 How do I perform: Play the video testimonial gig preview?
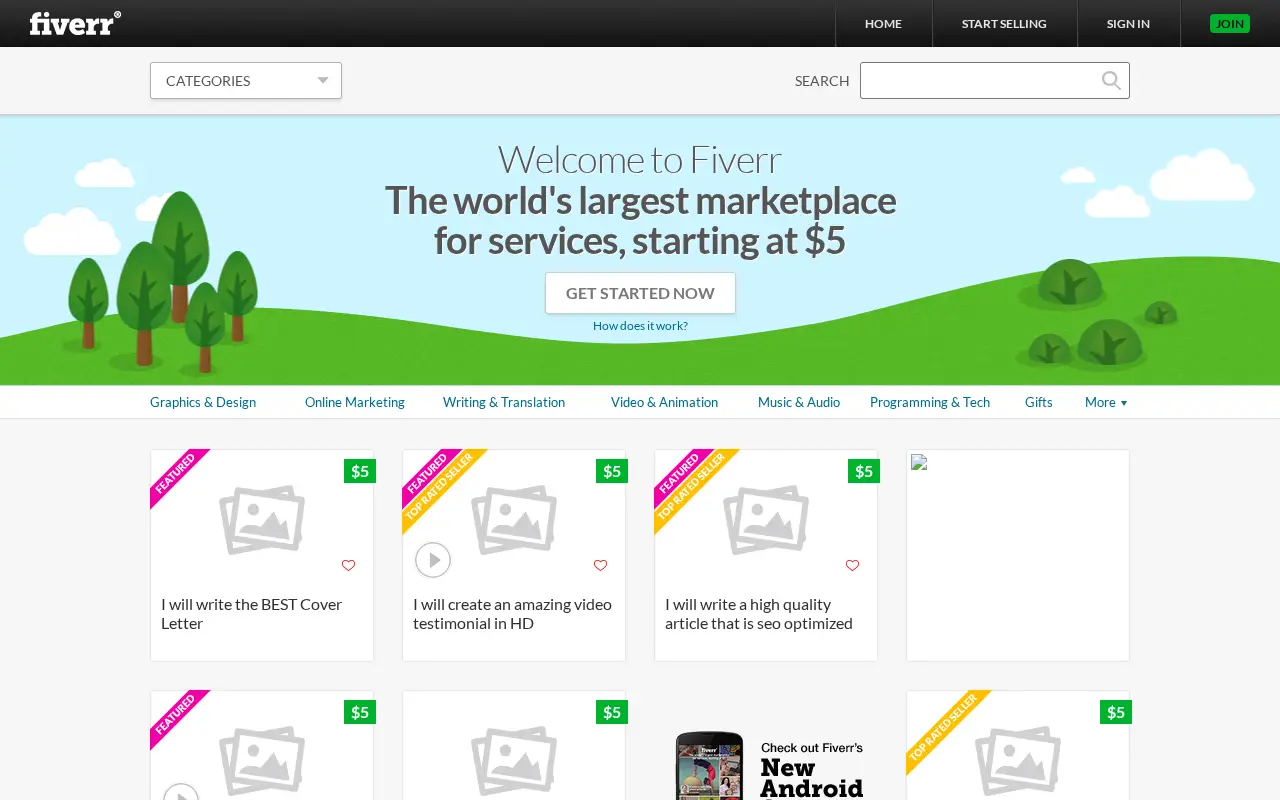pyautogui.click(x=433, y=560)
